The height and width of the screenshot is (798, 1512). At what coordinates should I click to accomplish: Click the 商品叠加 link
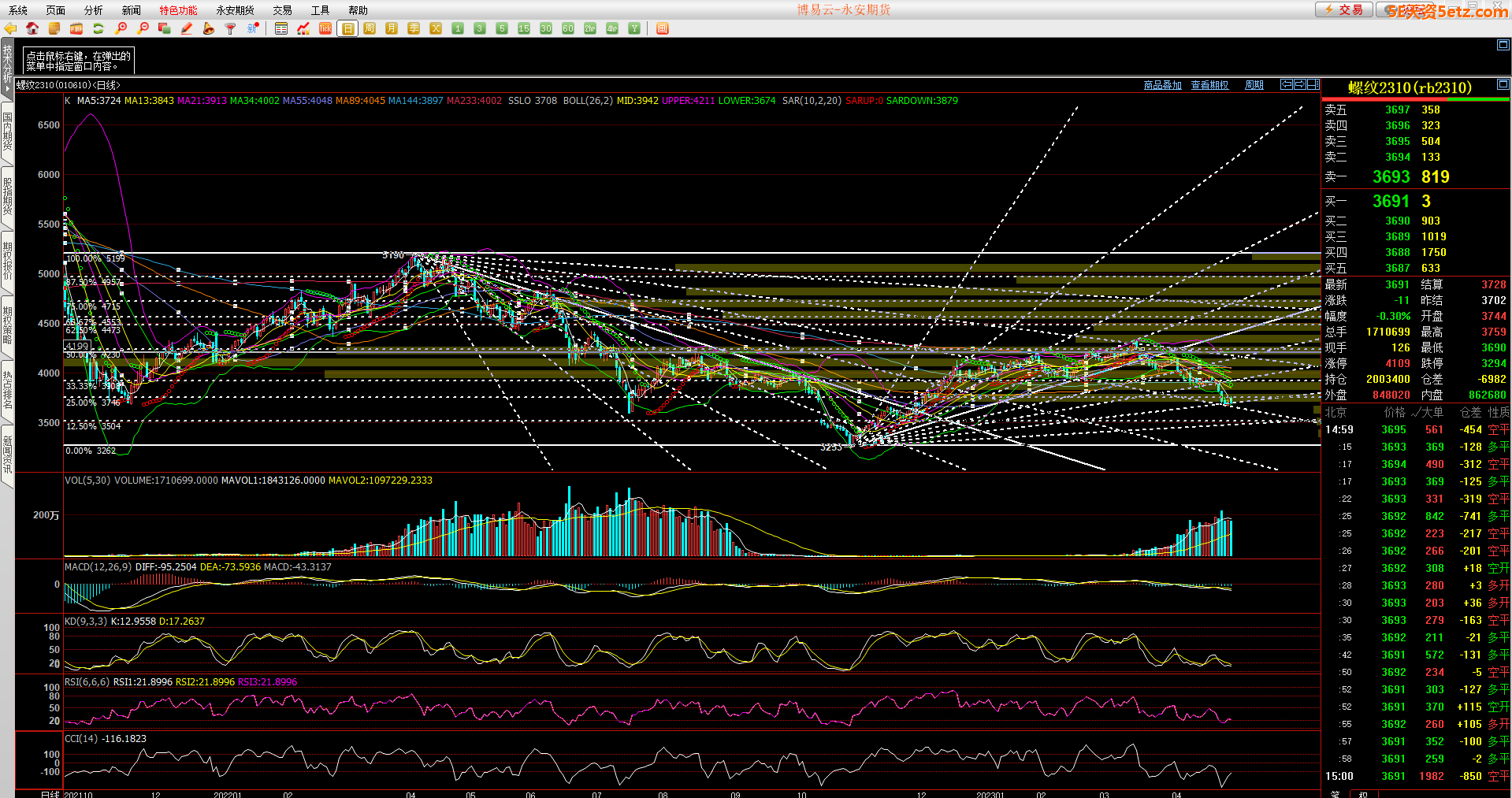[1162, 85]
